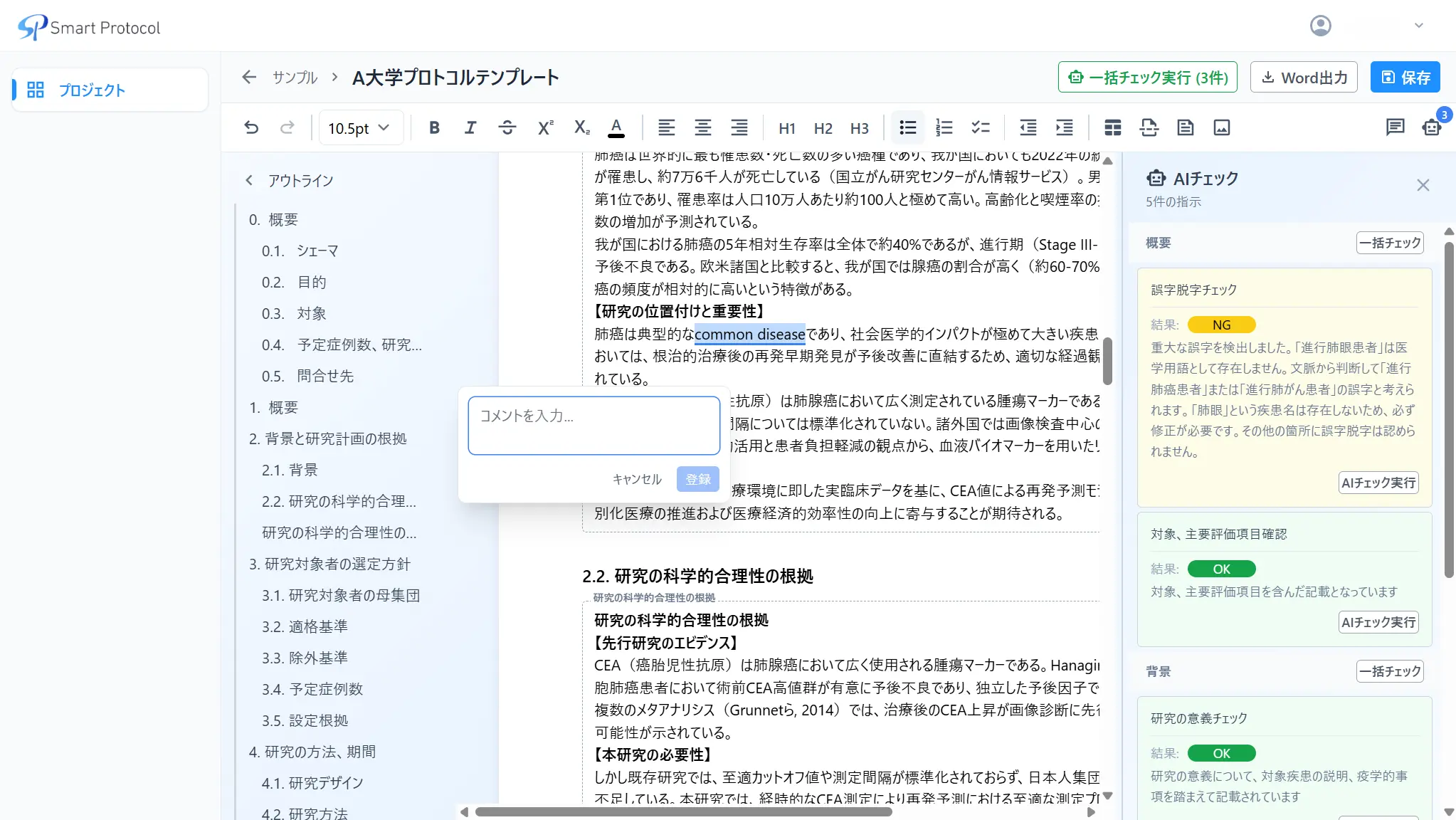Viewport: 1456px width, 820px height.
Task: Click the undo arrow icon
Action: tap(251, 127)
